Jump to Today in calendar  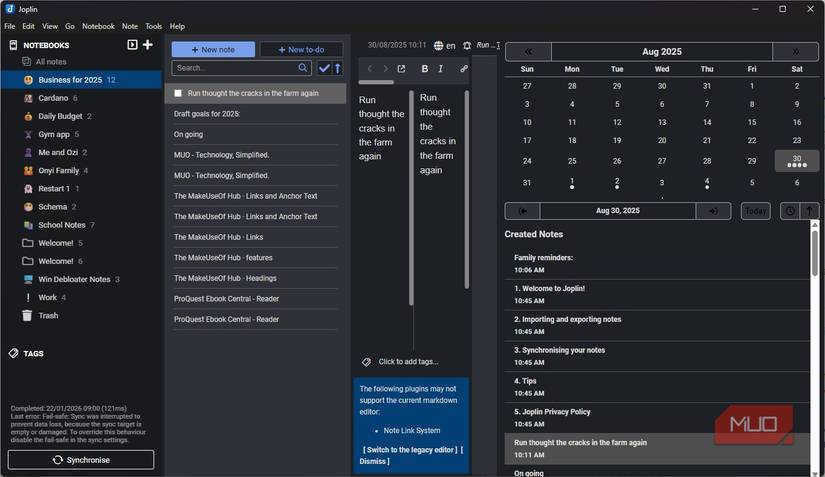756,211
